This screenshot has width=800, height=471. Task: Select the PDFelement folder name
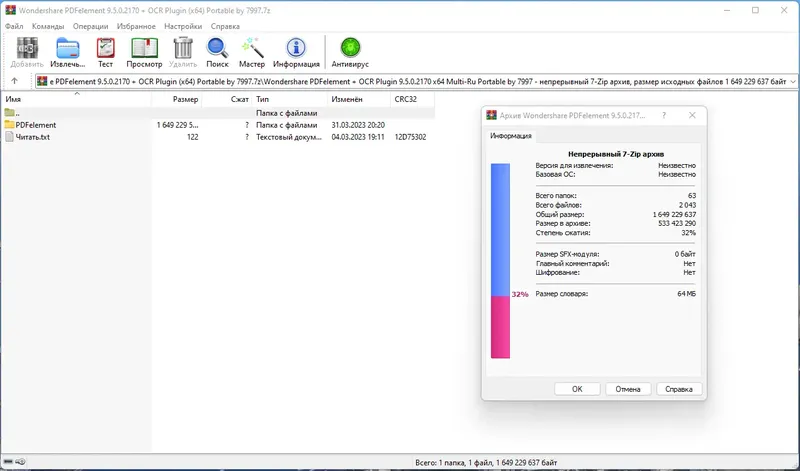36,125
